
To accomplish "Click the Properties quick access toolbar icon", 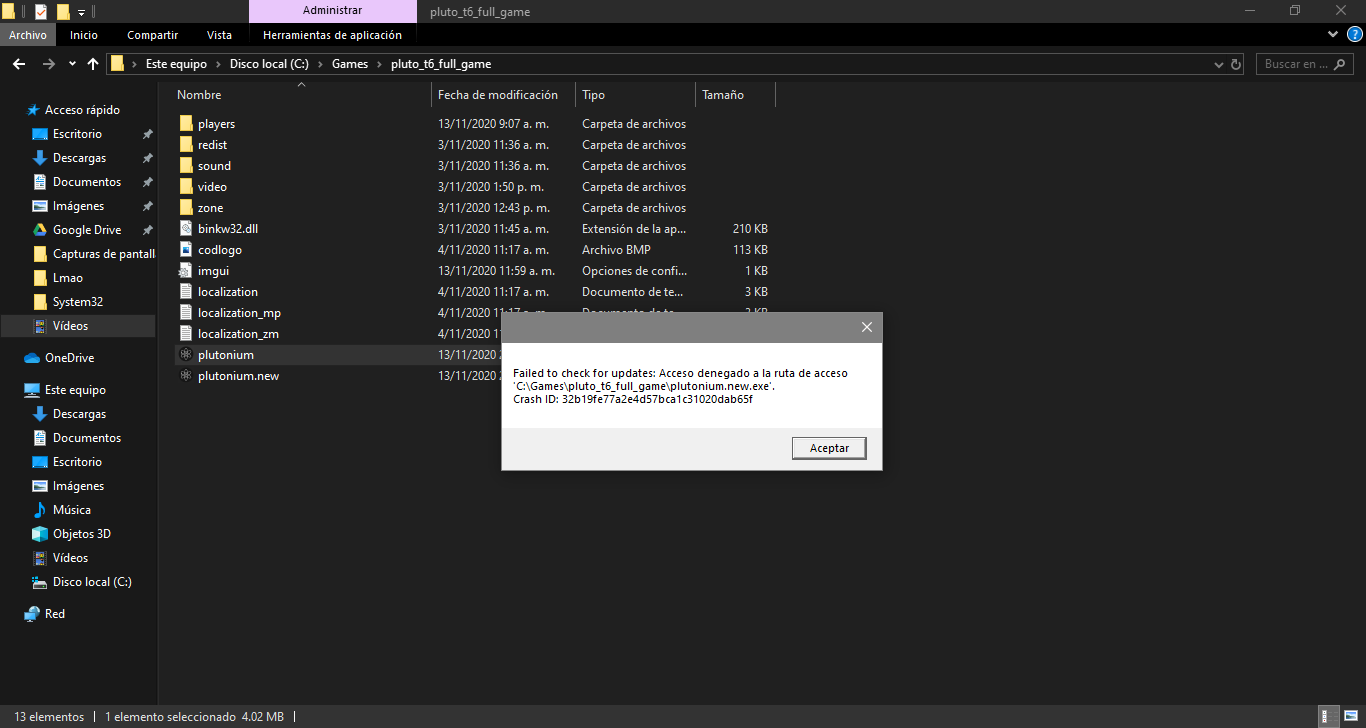I will (x=41, y=12).
